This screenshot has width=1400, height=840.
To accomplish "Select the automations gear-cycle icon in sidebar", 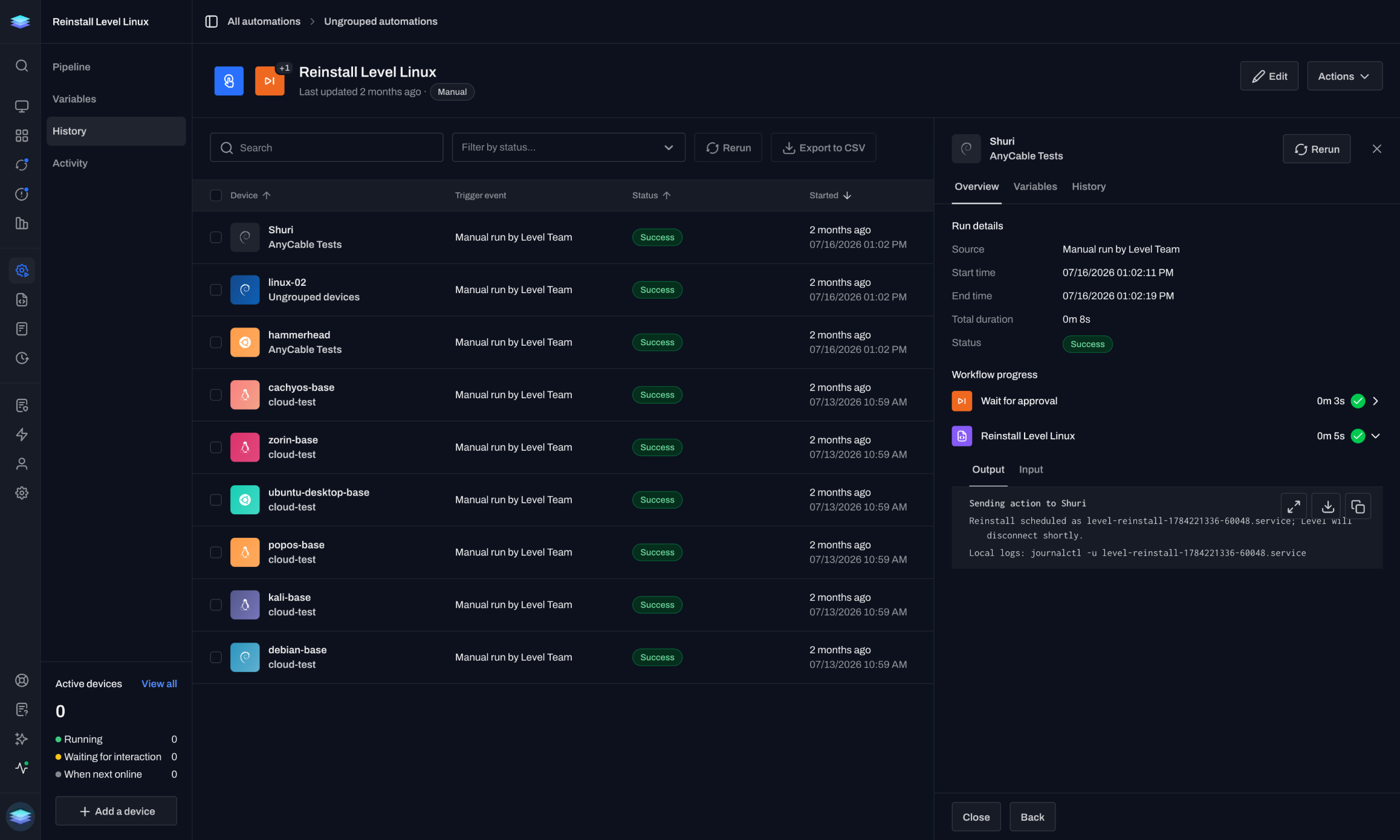I will coord(22,270).
